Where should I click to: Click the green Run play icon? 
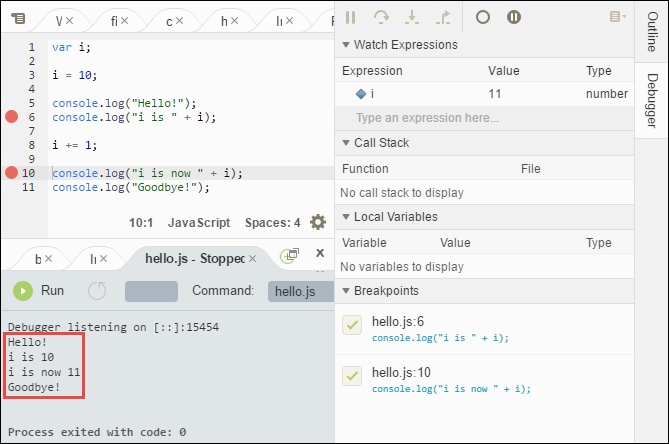[x=22, y=291]
